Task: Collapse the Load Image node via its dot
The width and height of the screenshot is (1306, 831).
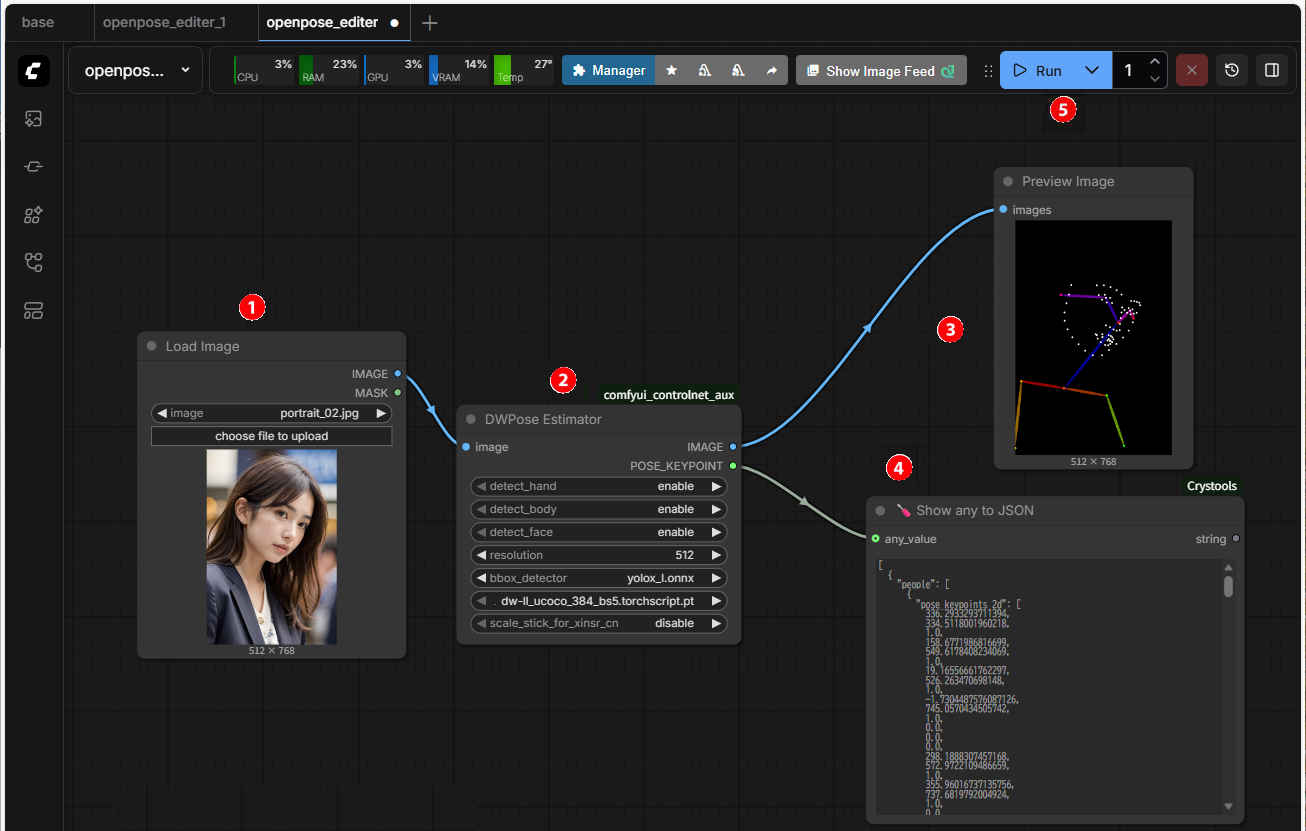Action: coord(152,346)
